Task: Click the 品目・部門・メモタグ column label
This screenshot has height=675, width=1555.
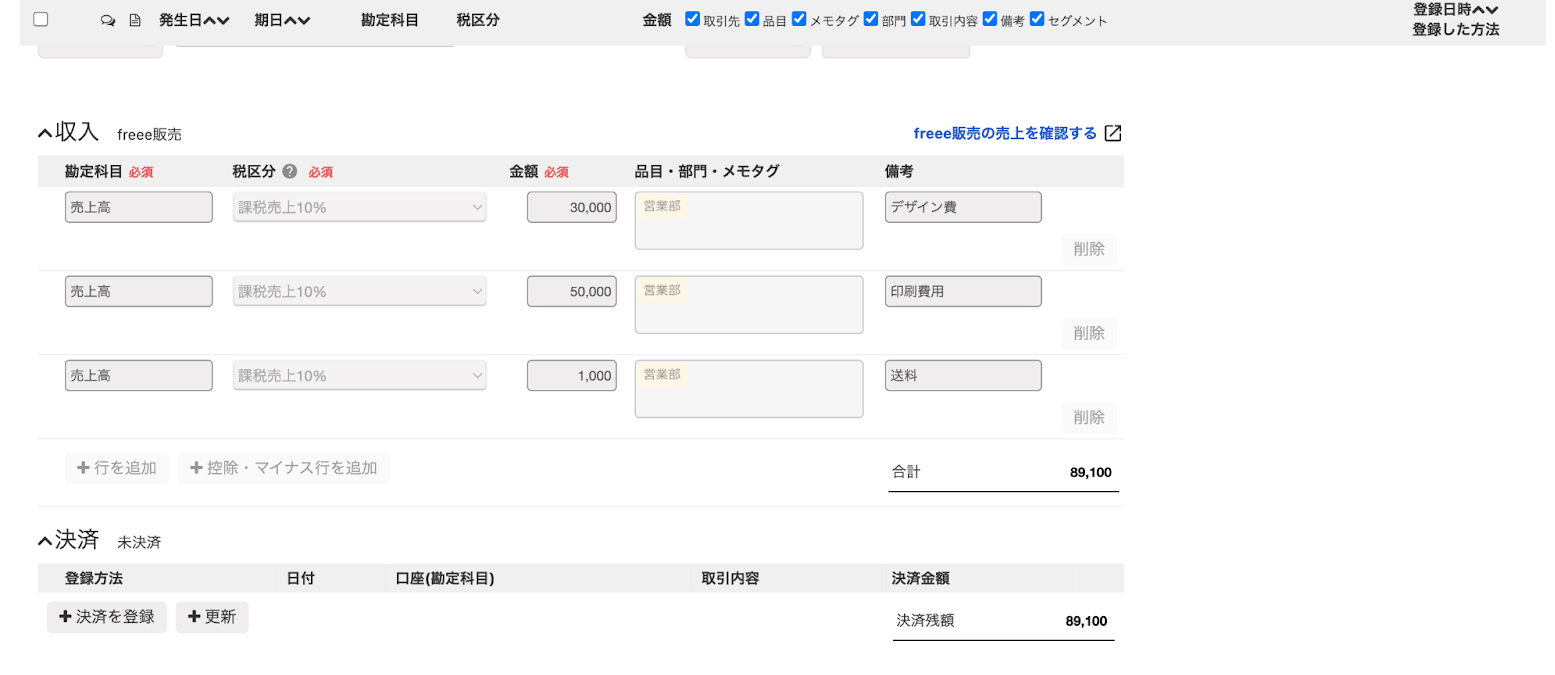Action: point(707,171)
